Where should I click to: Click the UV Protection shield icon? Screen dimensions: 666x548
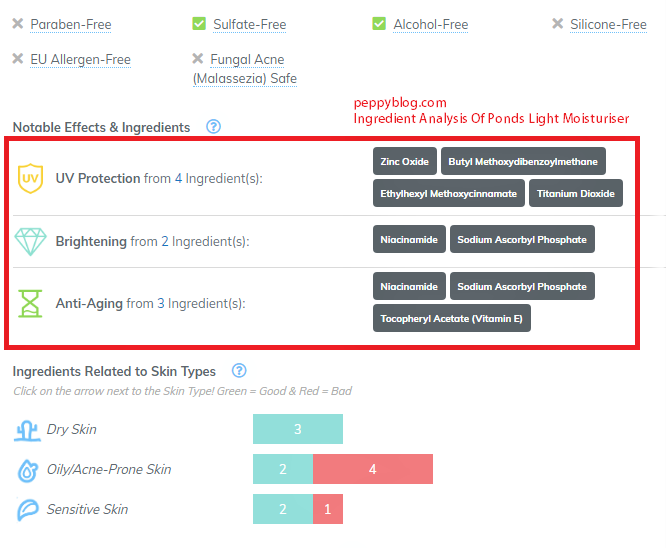[31, 179]
